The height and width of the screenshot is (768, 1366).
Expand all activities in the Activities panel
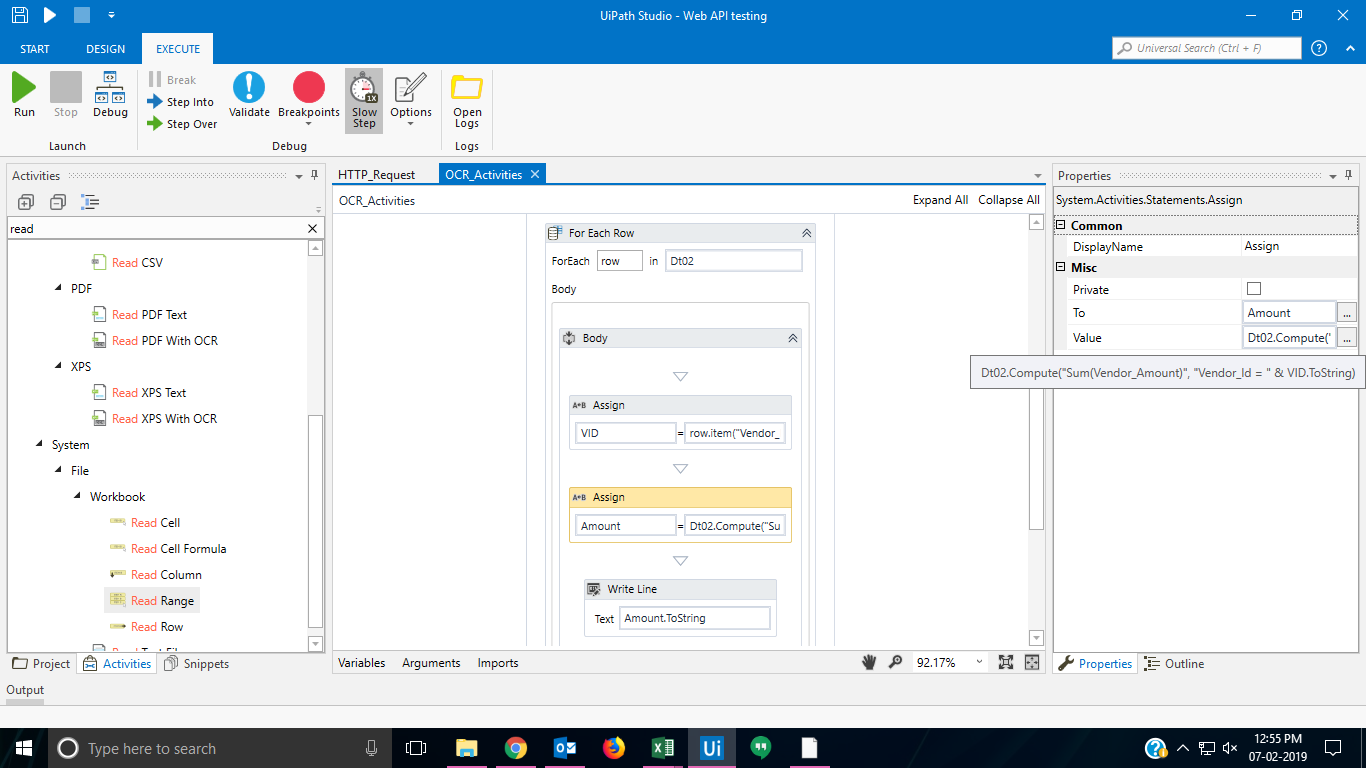click(26, 202)
